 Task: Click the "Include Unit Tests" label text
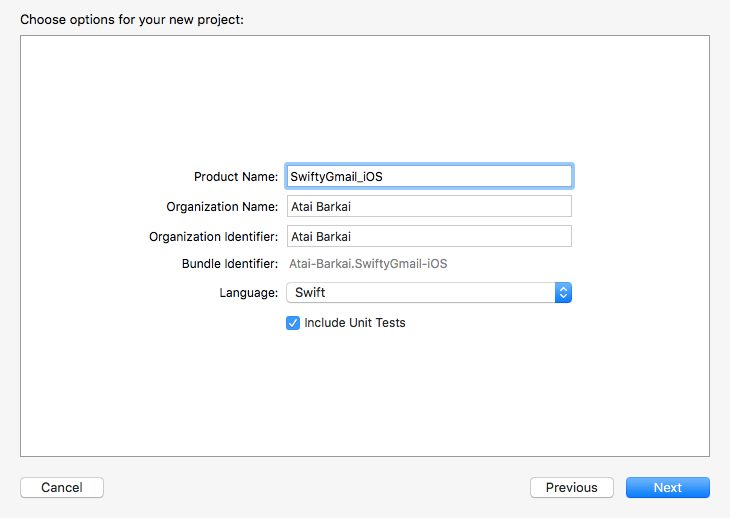pos(355,323)
